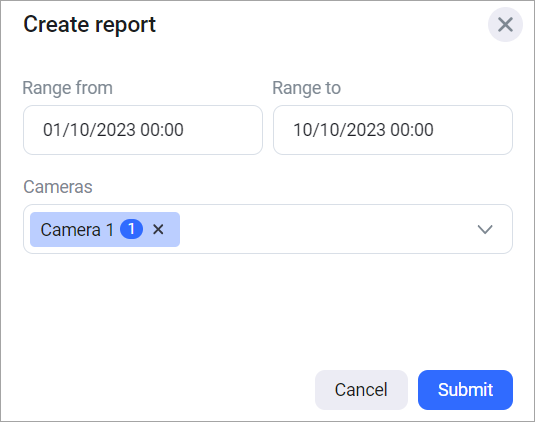Select the Camera 1 chip
This screenshot has height=422, width=535.
105,229
